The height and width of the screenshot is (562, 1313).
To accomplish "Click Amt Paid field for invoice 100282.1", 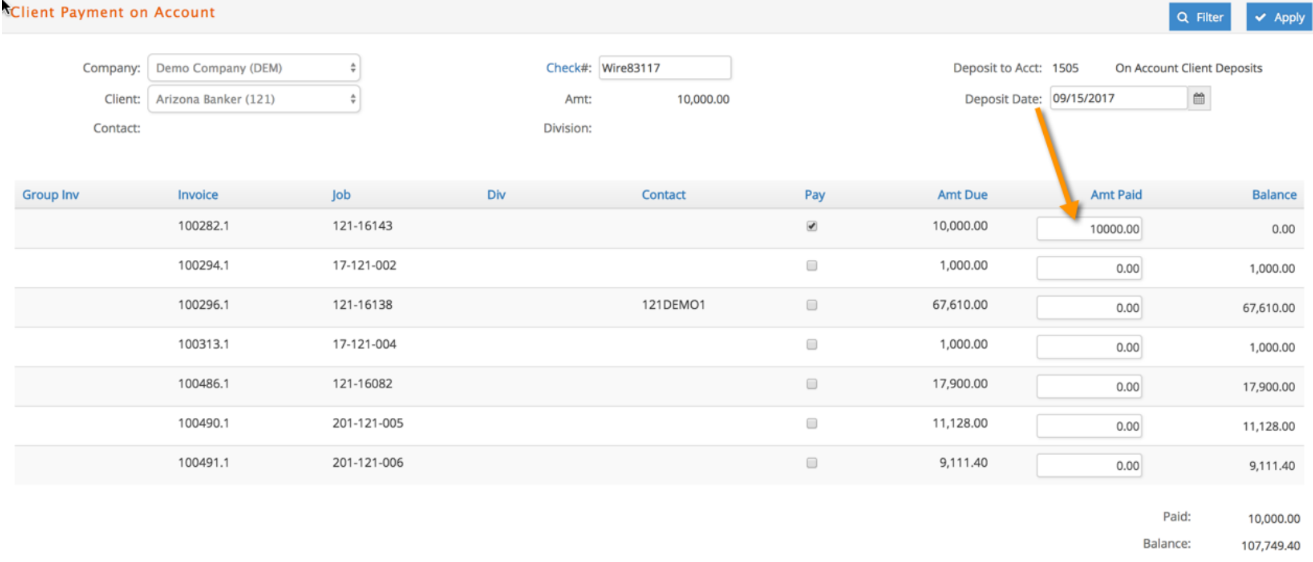I will coord(1089,229).
